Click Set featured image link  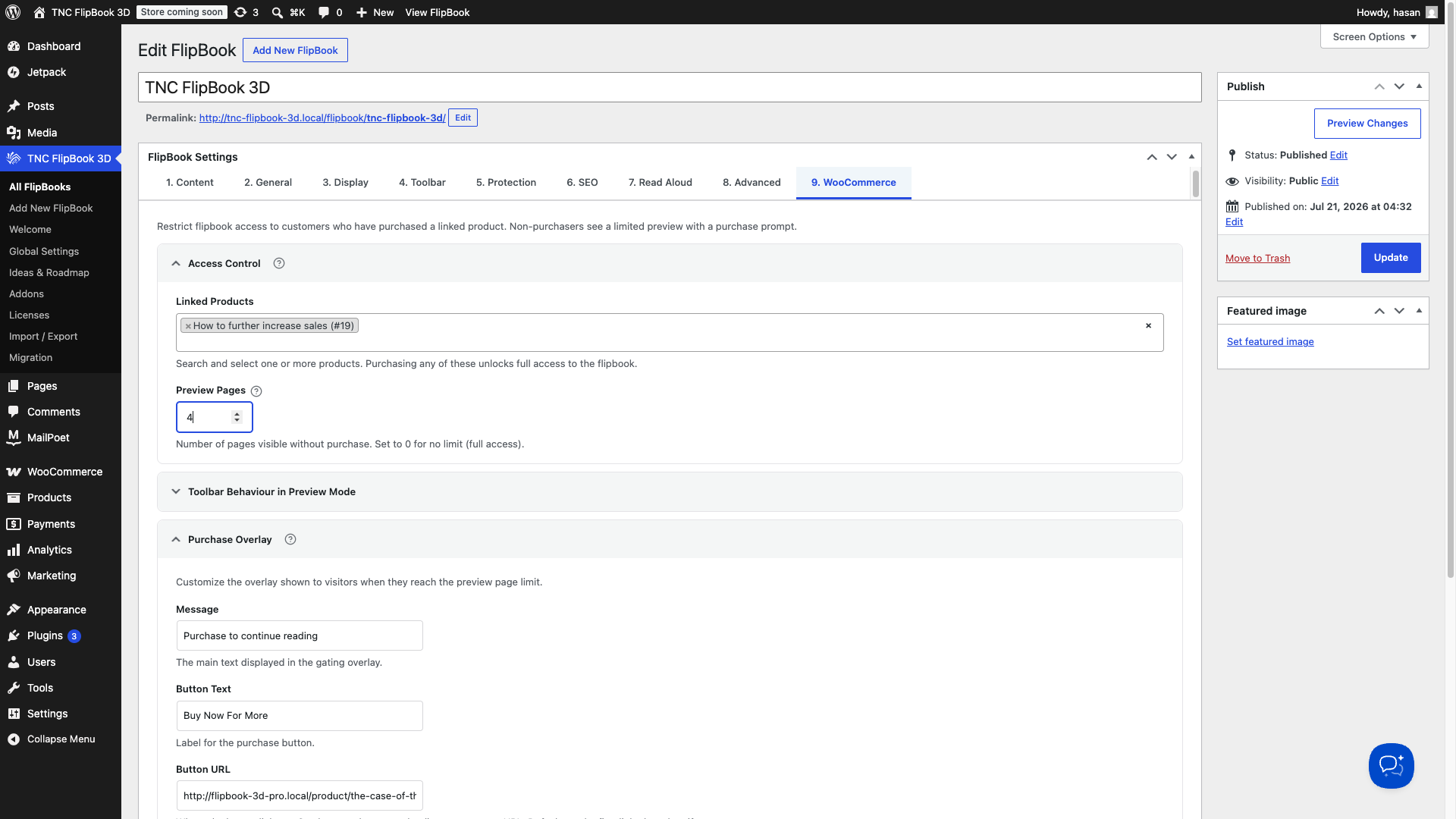[x=1270, y=342]
